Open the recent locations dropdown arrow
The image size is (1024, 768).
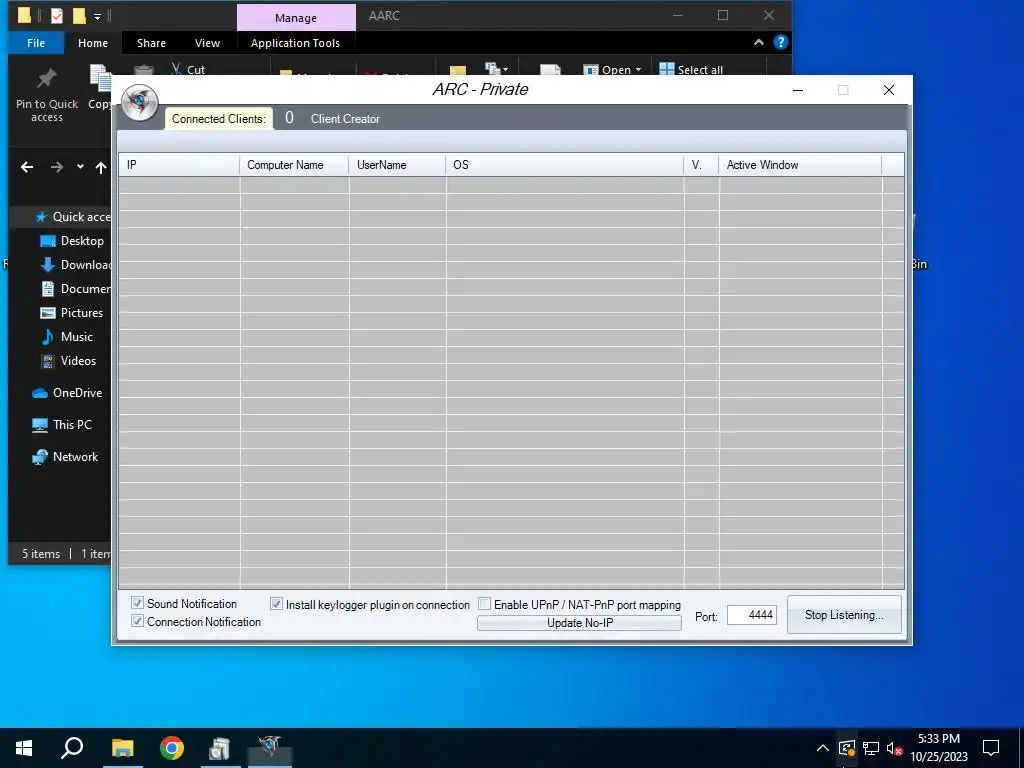(80, 167)
